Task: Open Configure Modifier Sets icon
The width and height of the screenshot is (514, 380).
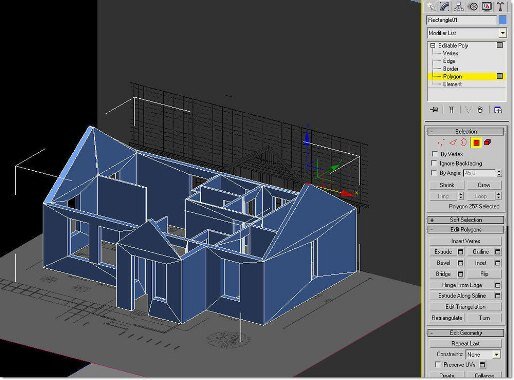Action: point(498,110)
